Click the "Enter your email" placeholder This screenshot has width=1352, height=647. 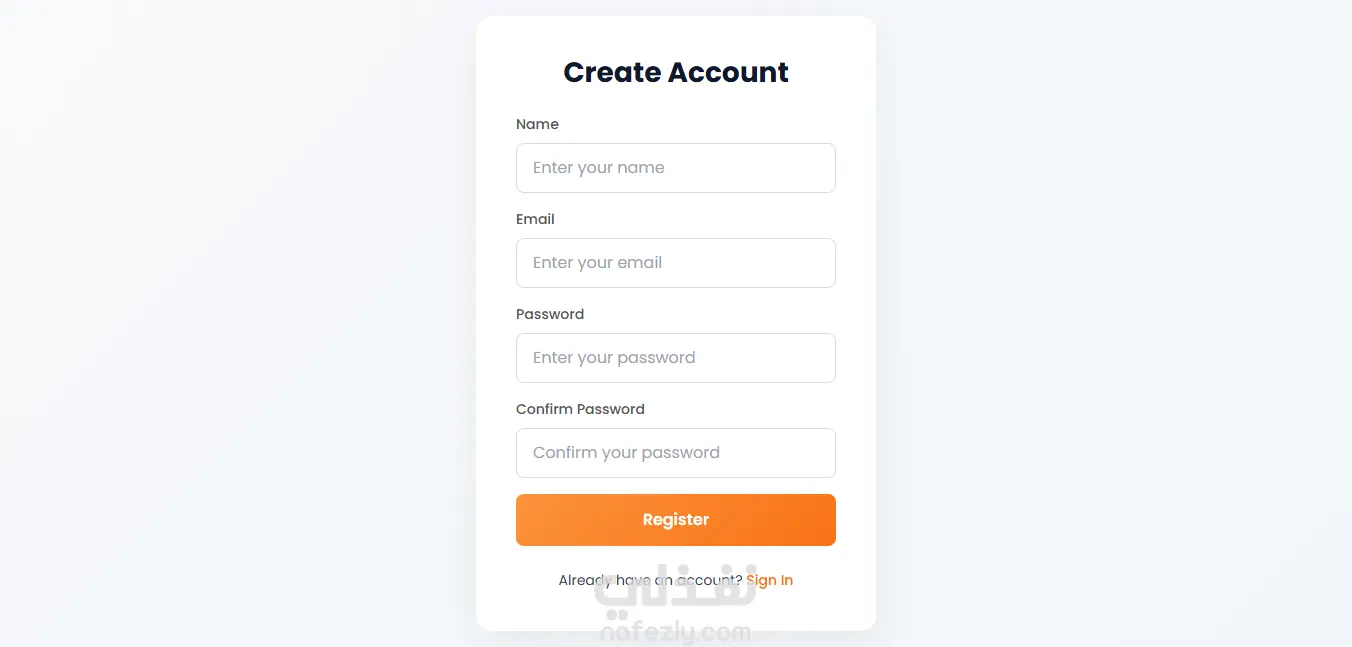coord(597,263)
